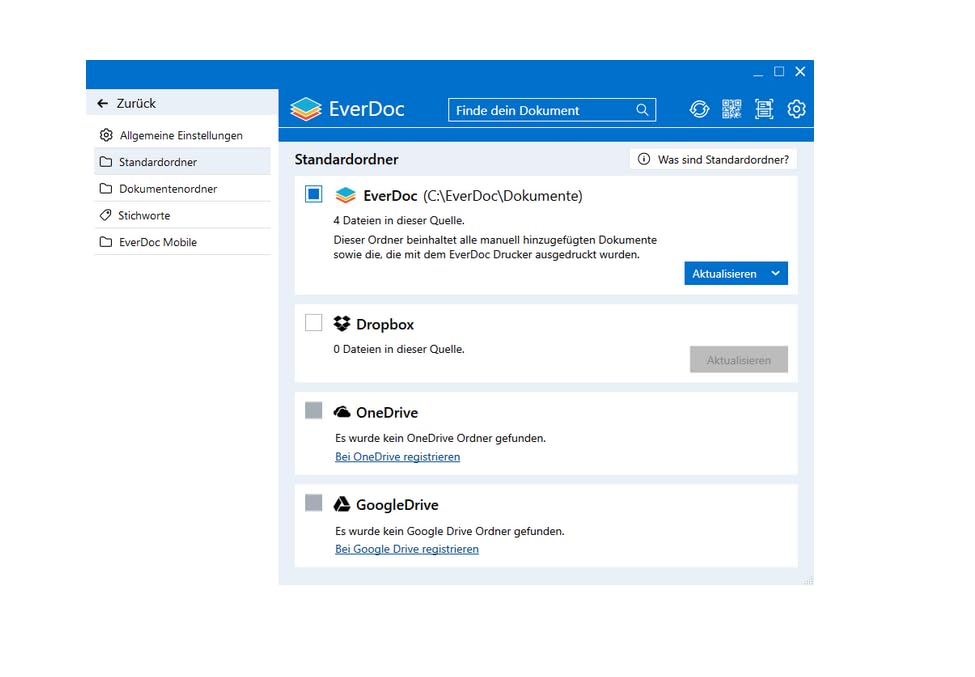Click the resize grip at window corner
This screenshot has height=677, width=975.
click(x=808, y=579)
